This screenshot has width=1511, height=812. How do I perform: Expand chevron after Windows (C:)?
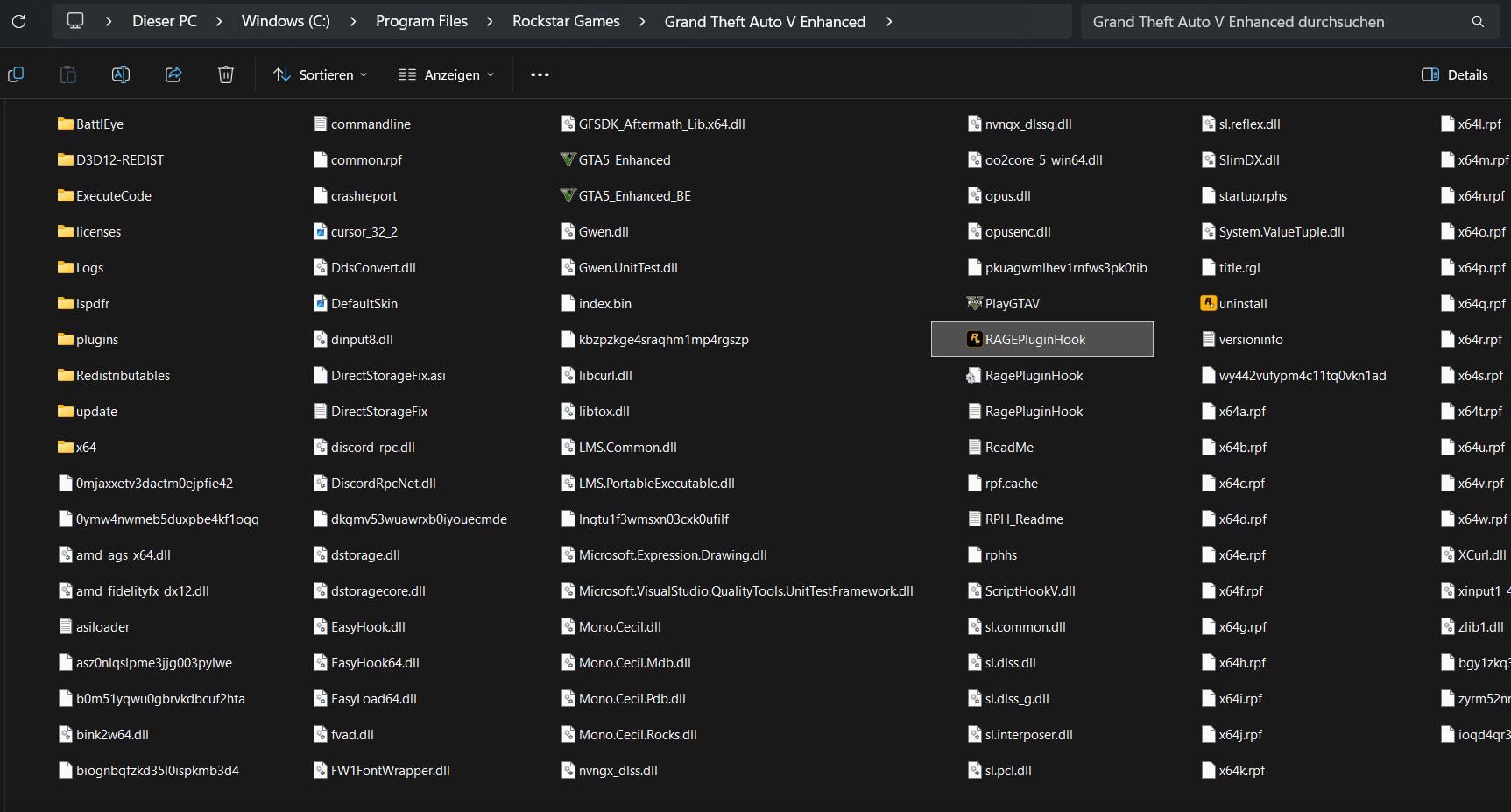(x=353, y=21)
